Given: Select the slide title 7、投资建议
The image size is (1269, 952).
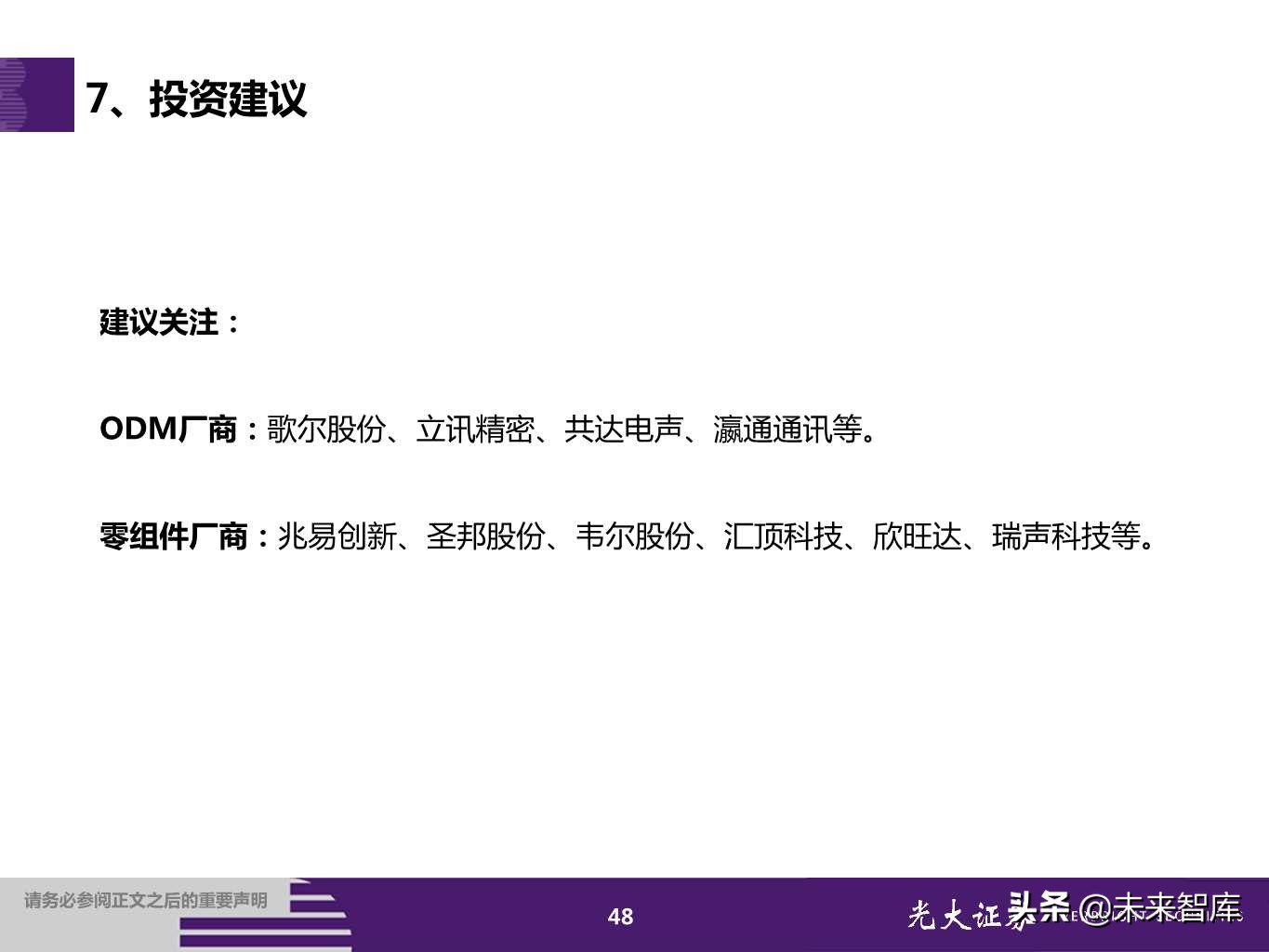Looking at the screenshot, I should tap(200, 100).
